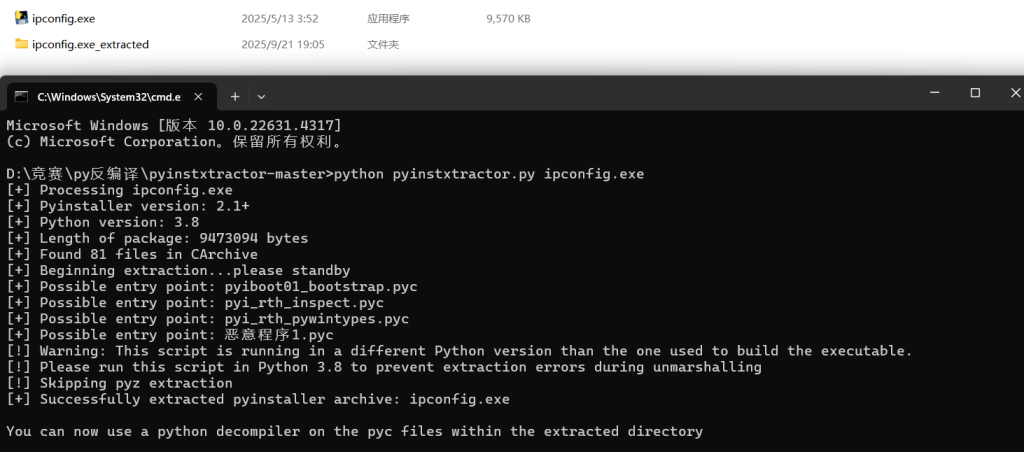Click the 文件夹 type cell
The image size is (1024, 452).
[383, 44]
